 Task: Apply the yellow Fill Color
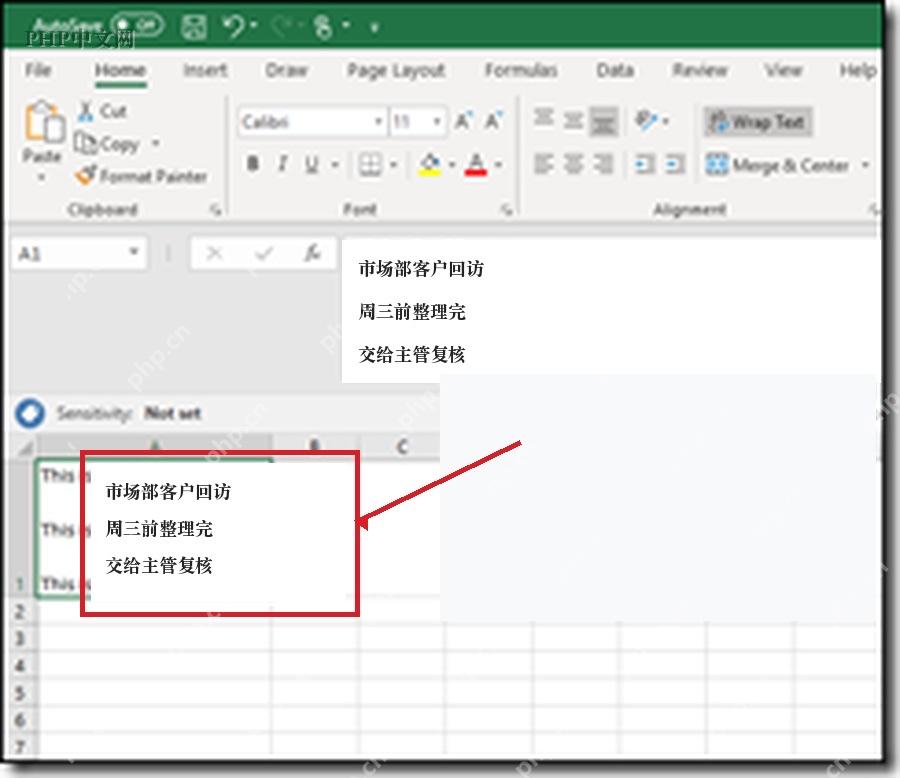coord(430,165)
